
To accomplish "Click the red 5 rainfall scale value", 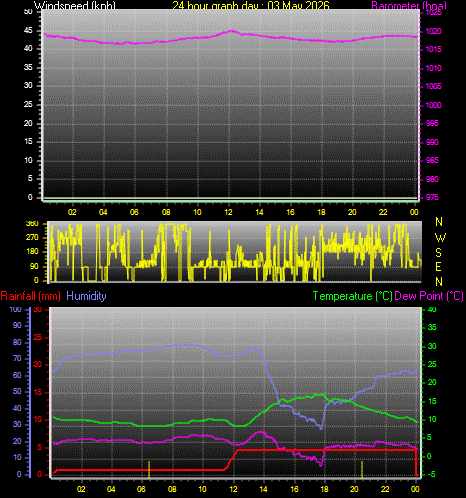I will coord(40,447).
